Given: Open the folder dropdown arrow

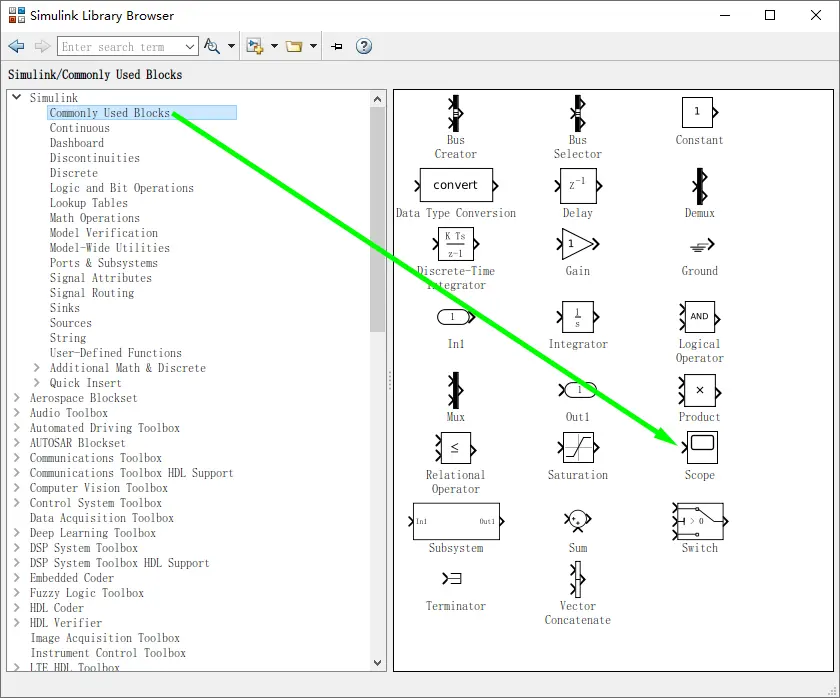Looking at the screenshot, I should [313, 47].
